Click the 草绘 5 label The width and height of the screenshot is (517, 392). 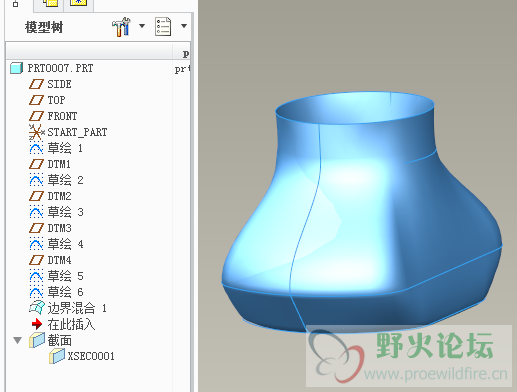[x=65, y=276]
